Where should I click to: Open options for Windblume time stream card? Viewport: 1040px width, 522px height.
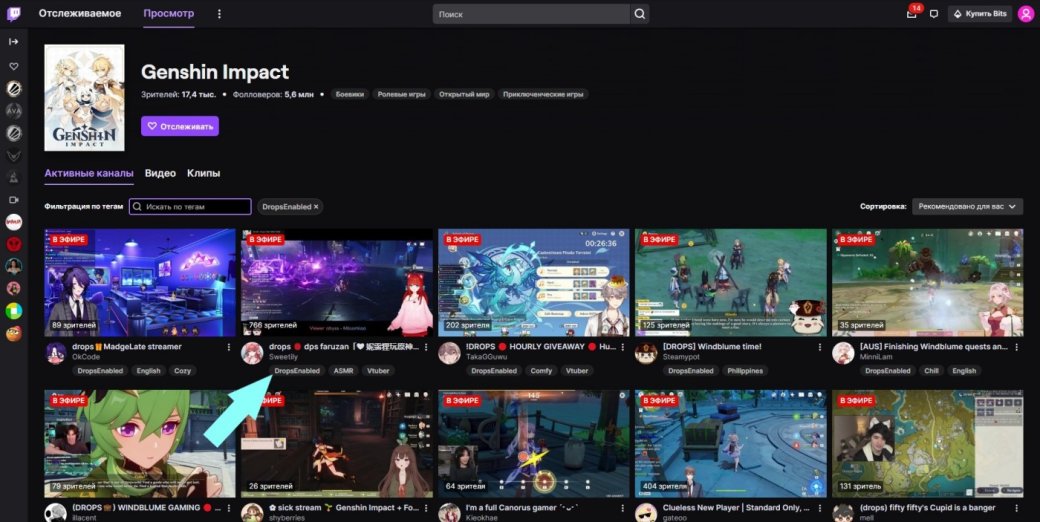pos(819,347)
